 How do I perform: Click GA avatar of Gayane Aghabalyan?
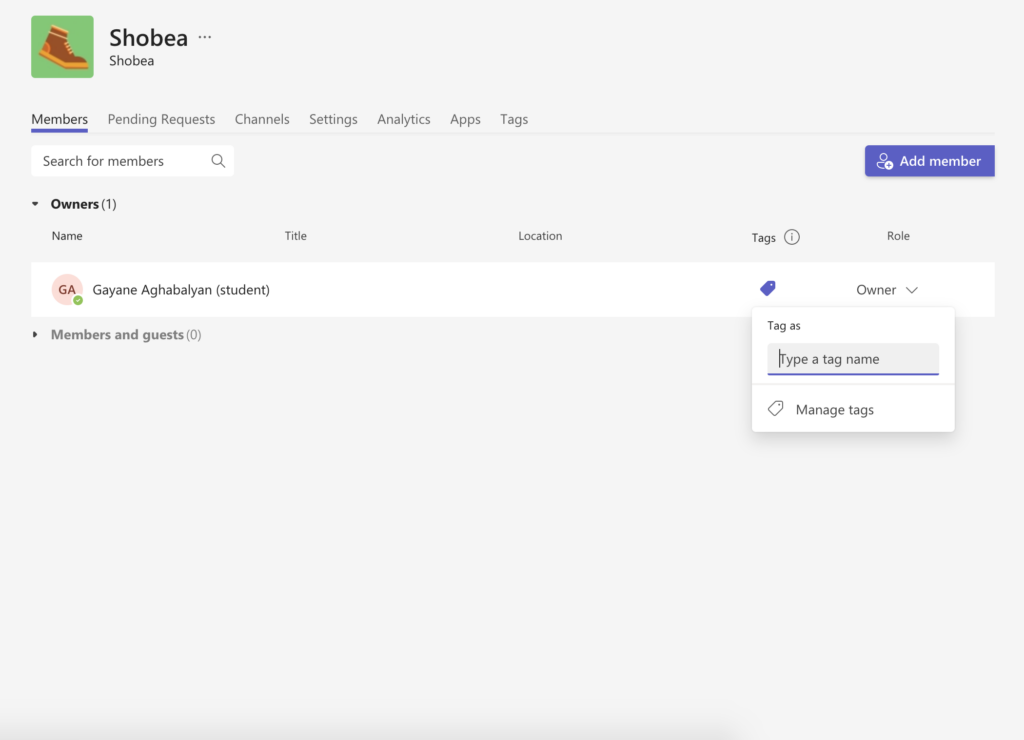click(67, 289)
